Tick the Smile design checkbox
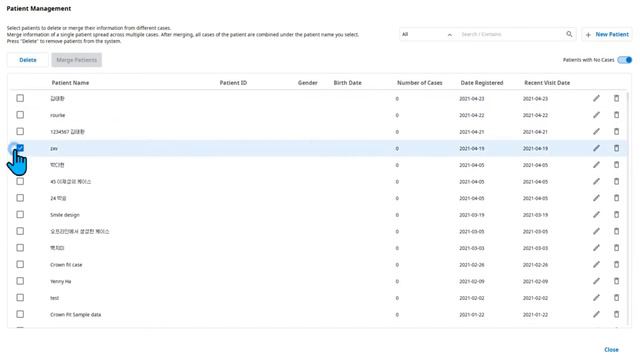Screen dimensions: 640x360 [x=20, y=214]
